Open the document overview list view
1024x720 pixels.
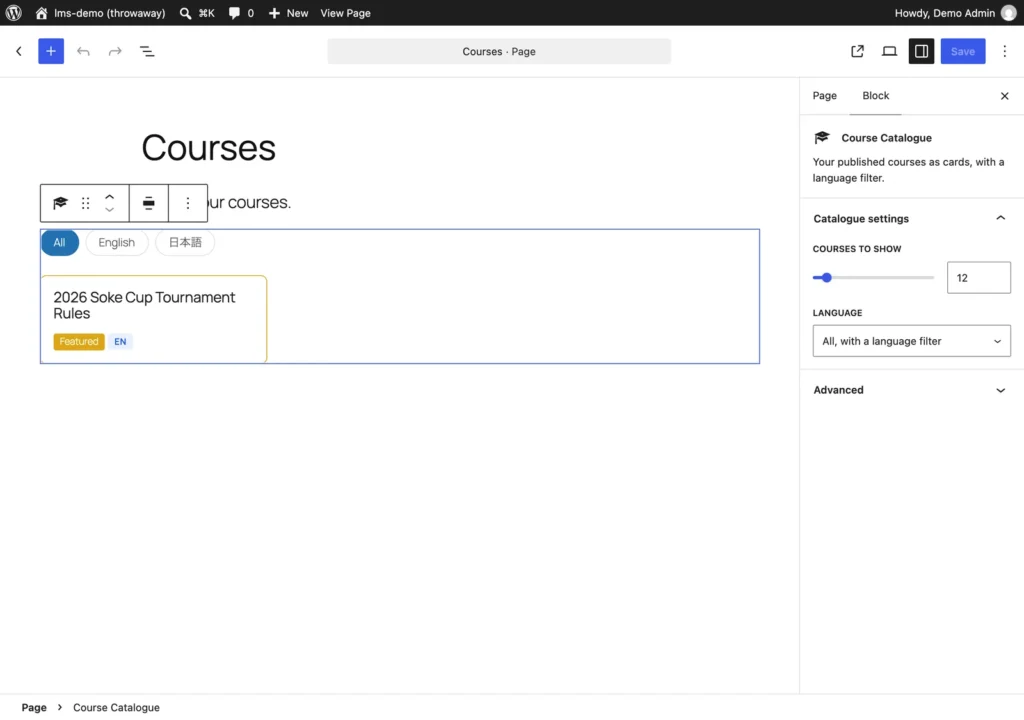point(147,51)
